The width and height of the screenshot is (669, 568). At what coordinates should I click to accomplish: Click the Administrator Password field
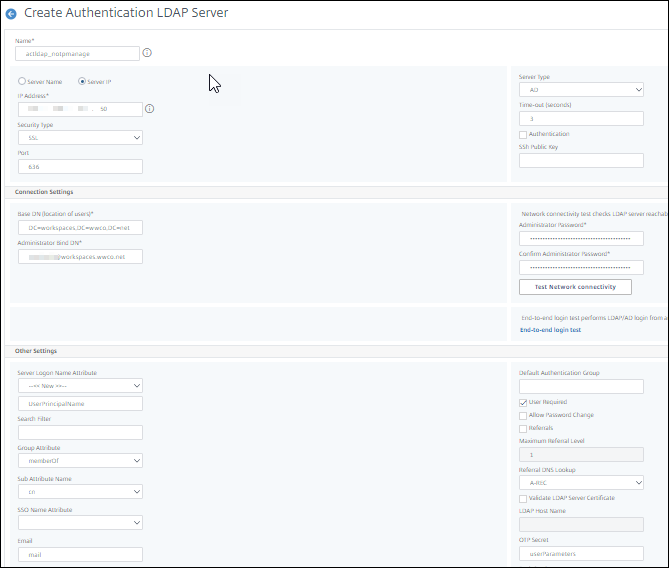pyautogui.click(x=581, y=239)
